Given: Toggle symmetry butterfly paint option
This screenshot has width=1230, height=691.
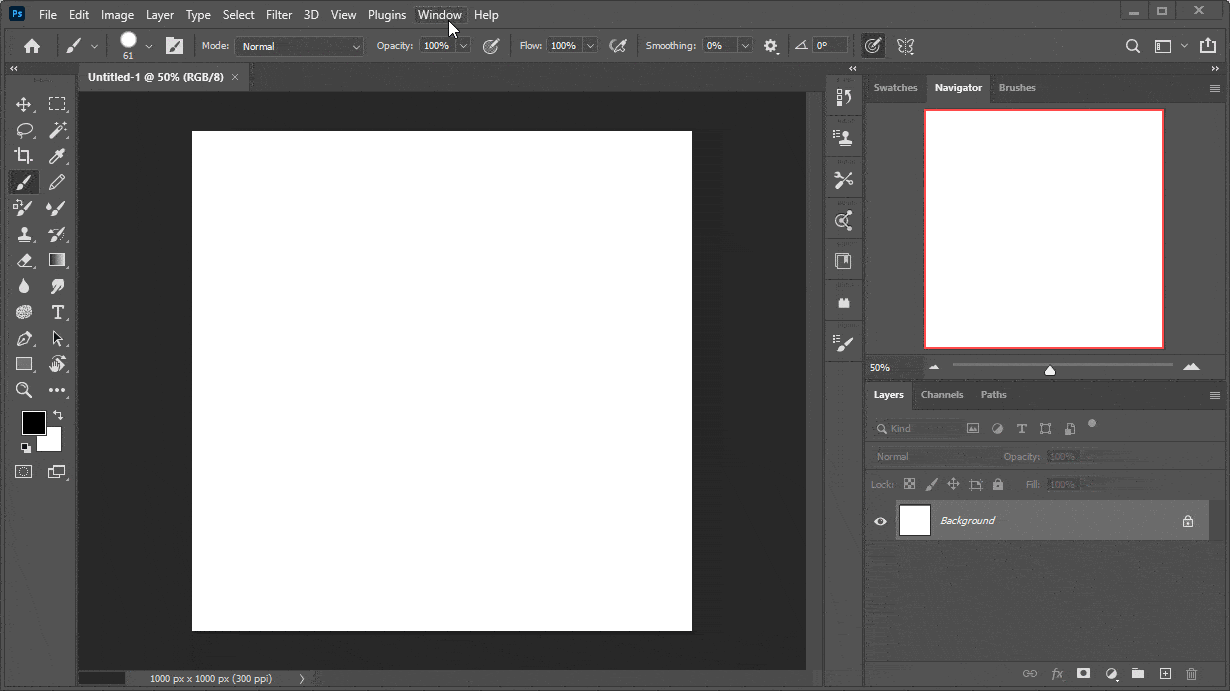Looking at the screenshot, I should coord(906,46).
